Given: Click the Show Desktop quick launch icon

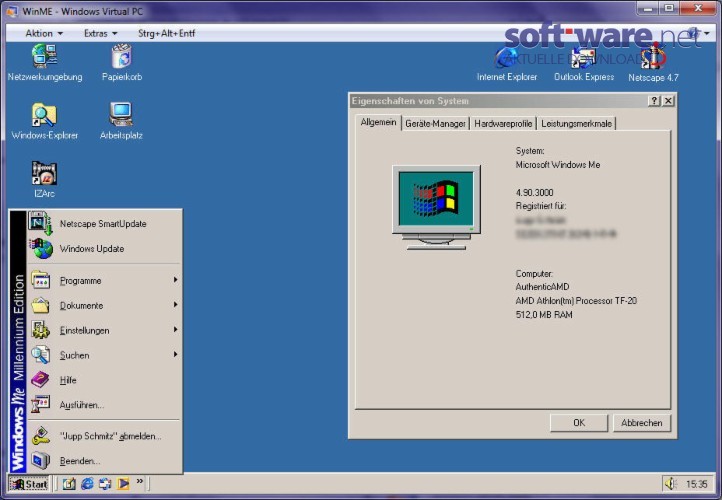Looking at the screenshot, I should pos(69,484).
